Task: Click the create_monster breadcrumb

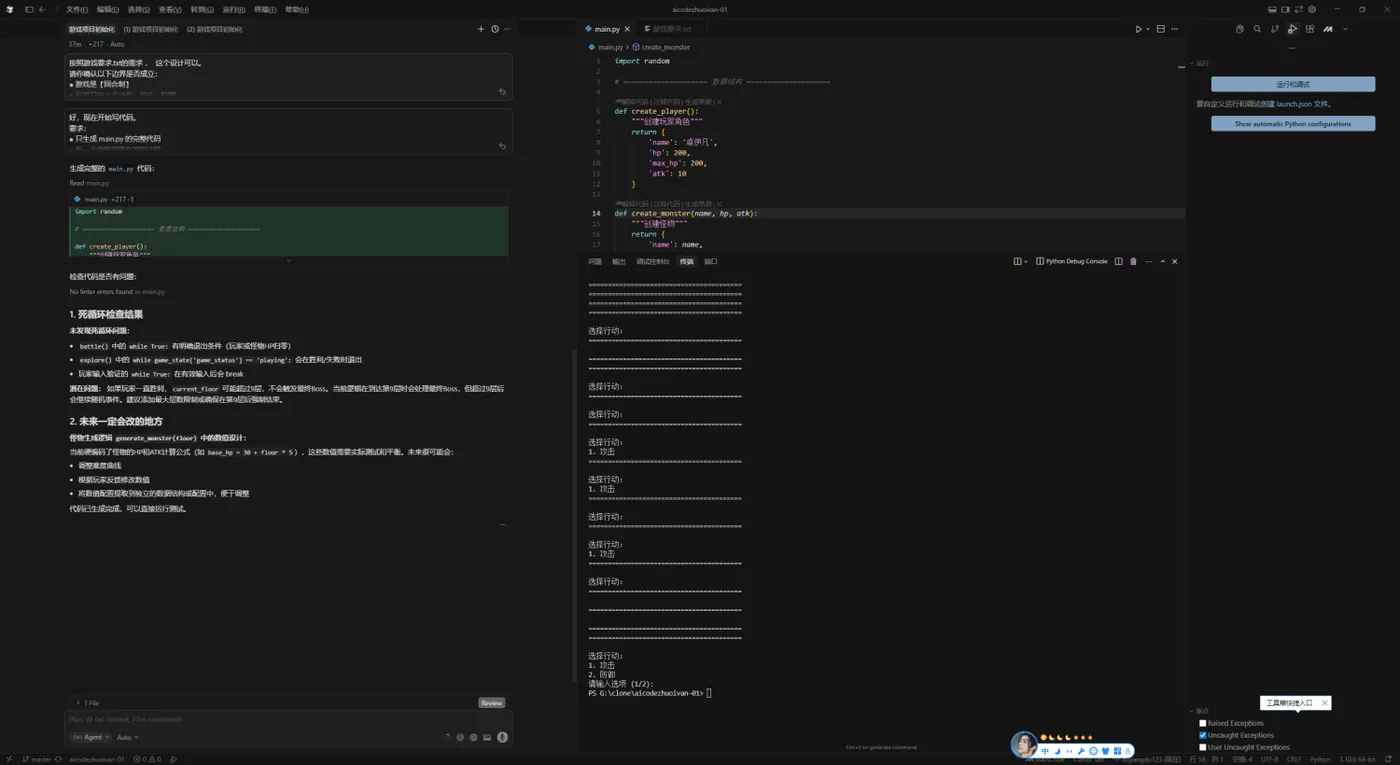Action: click(x=662, y=47)
